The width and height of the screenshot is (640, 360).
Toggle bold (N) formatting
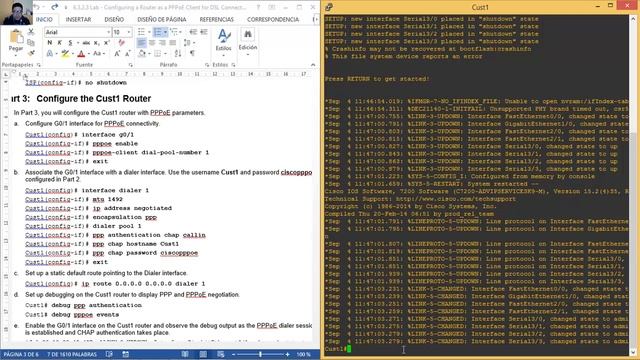(x=50, y=42)
